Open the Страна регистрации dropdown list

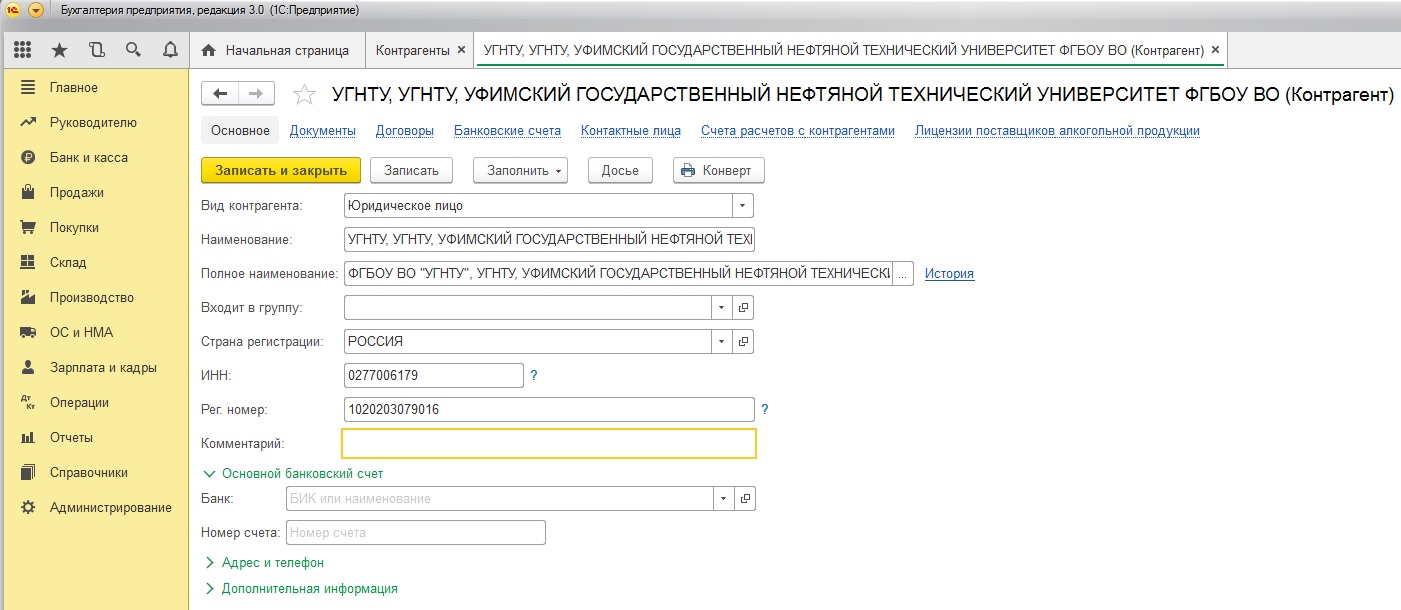tap(722, 342)
